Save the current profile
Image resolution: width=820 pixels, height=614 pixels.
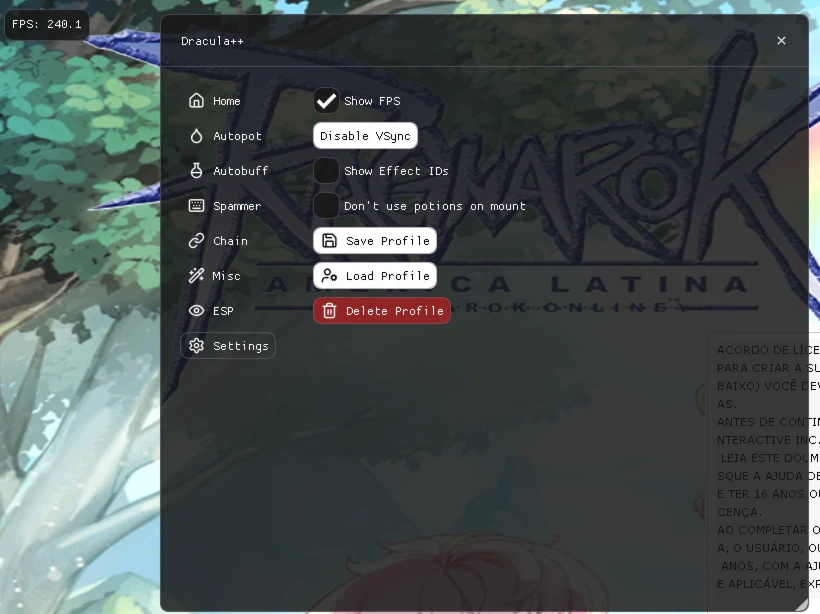pyautogui.click(x=375, y=241)
